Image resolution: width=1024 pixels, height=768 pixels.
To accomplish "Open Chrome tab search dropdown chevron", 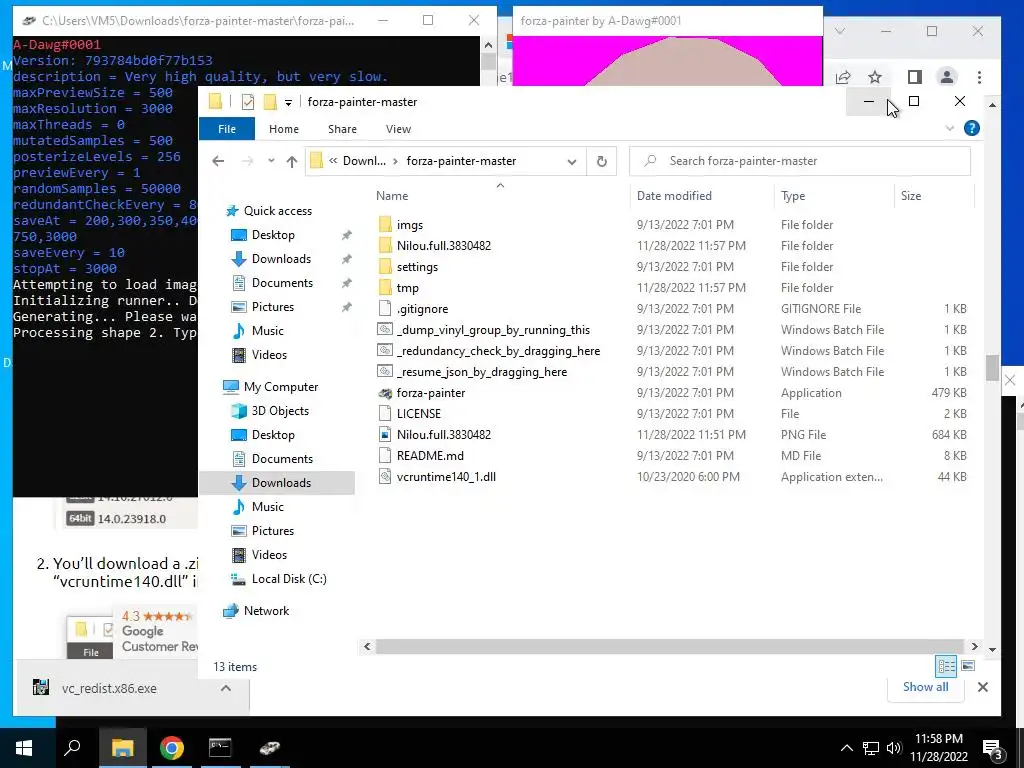I will [840, 31].
